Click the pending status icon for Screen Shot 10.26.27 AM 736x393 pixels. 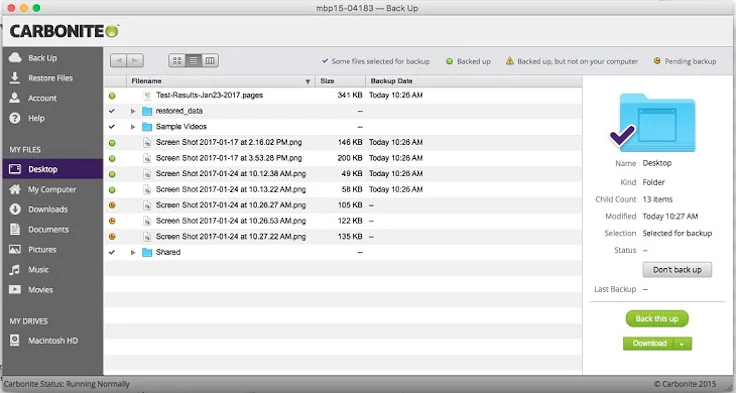[x=112, y=205]
